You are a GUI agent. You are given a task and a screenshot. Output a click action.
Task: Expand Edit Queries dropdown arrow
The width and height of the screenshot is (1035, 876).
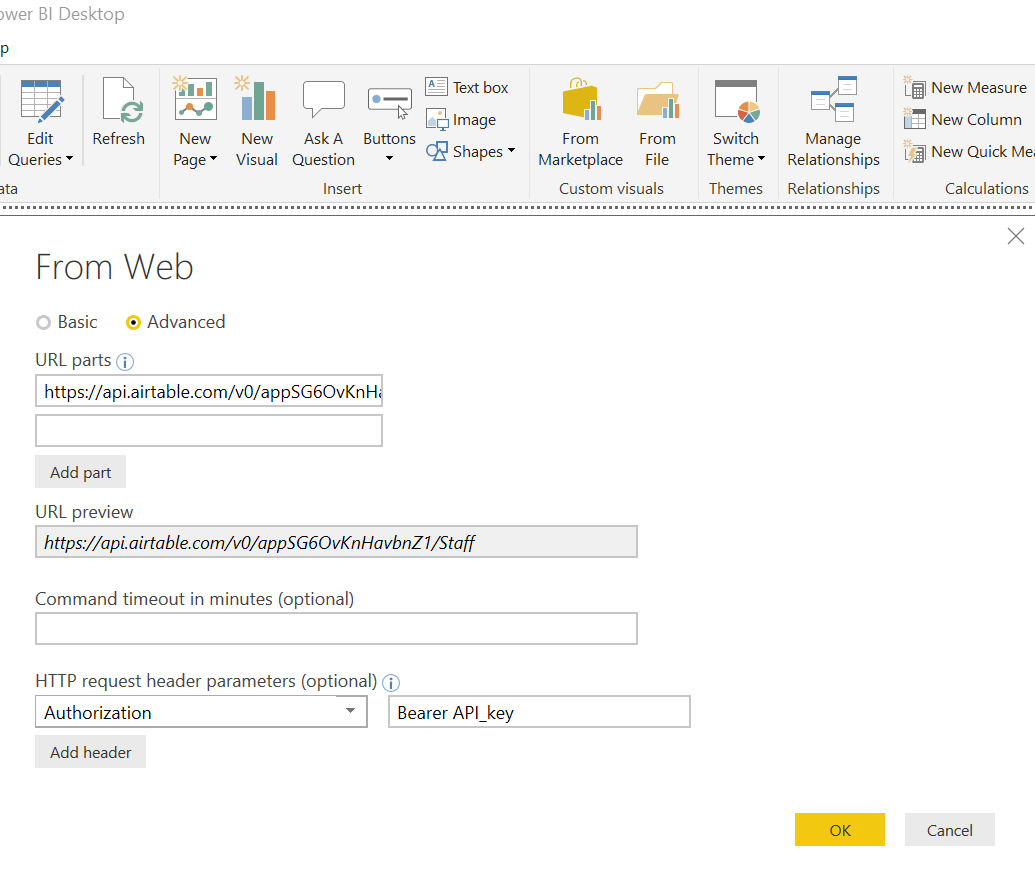click(69, 159)
